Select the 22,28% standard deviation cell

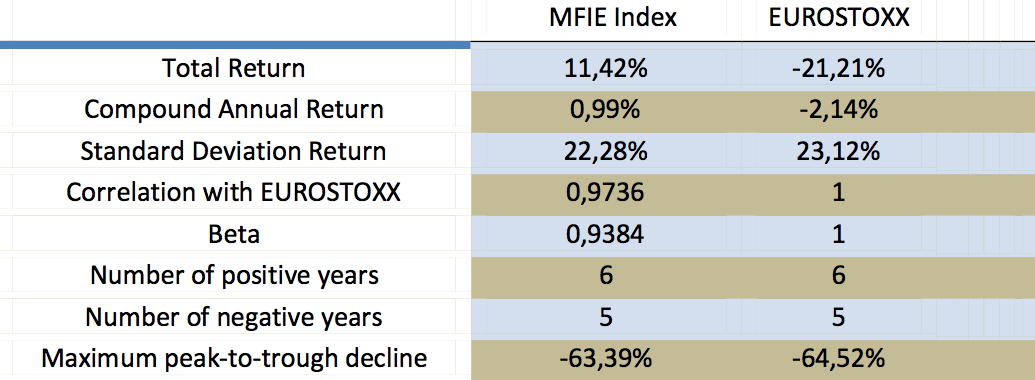(606, 152)
